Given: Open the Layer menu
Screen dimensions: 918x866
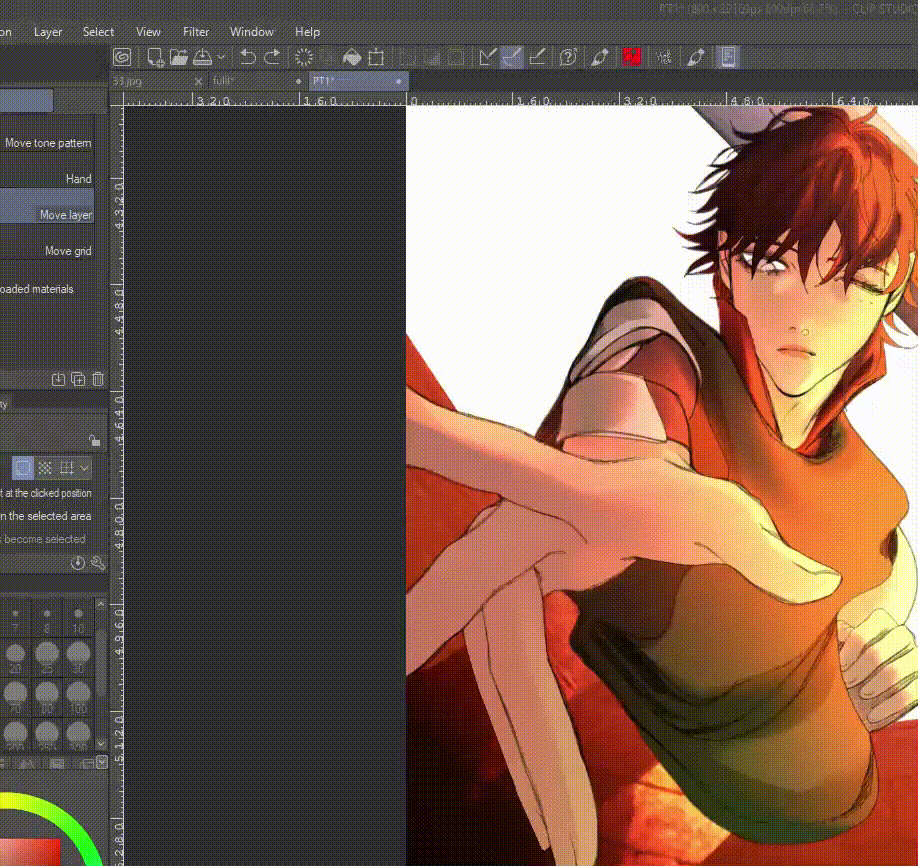Looking at the screenshot, I should pos(48,32).
